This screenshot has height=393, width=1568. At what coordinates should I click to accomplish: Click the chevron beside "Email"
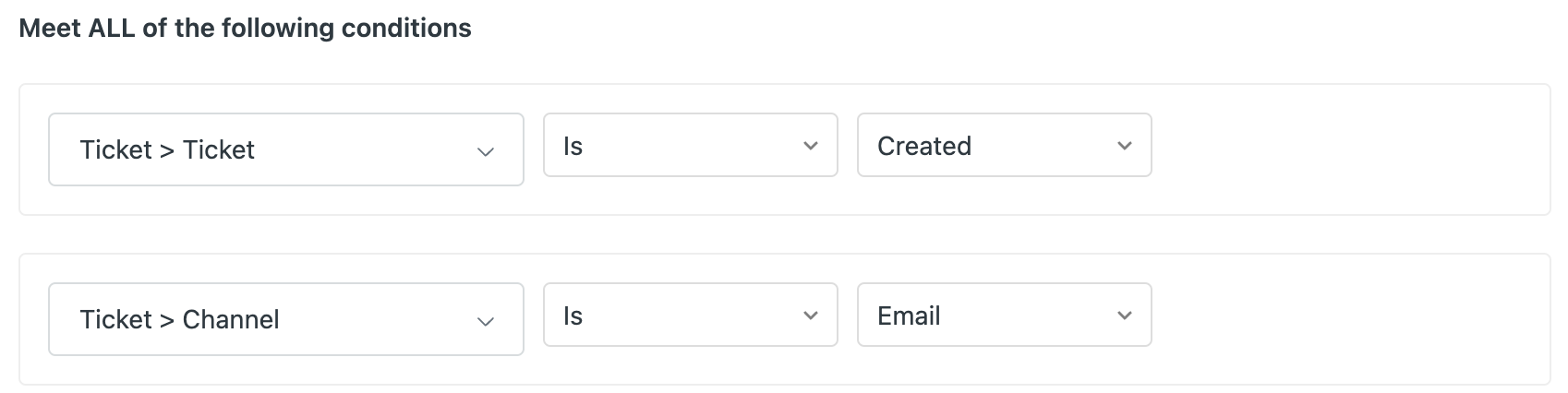click(x=1124, y=316)
